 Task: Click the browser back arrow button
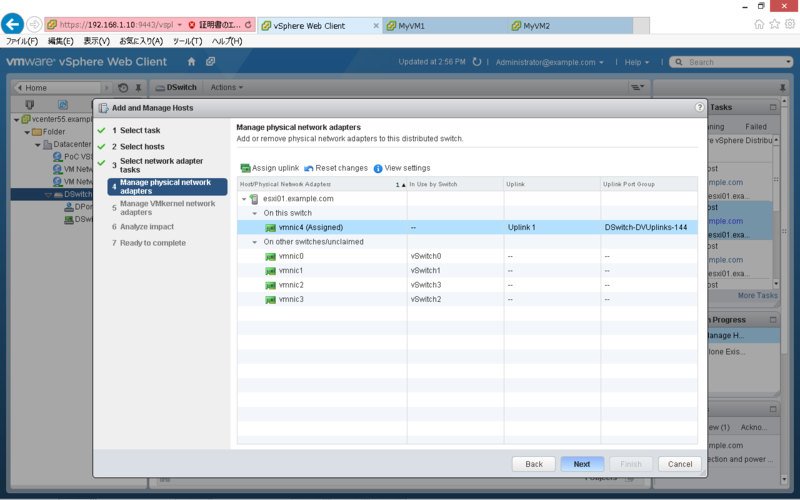click(13, 24)
